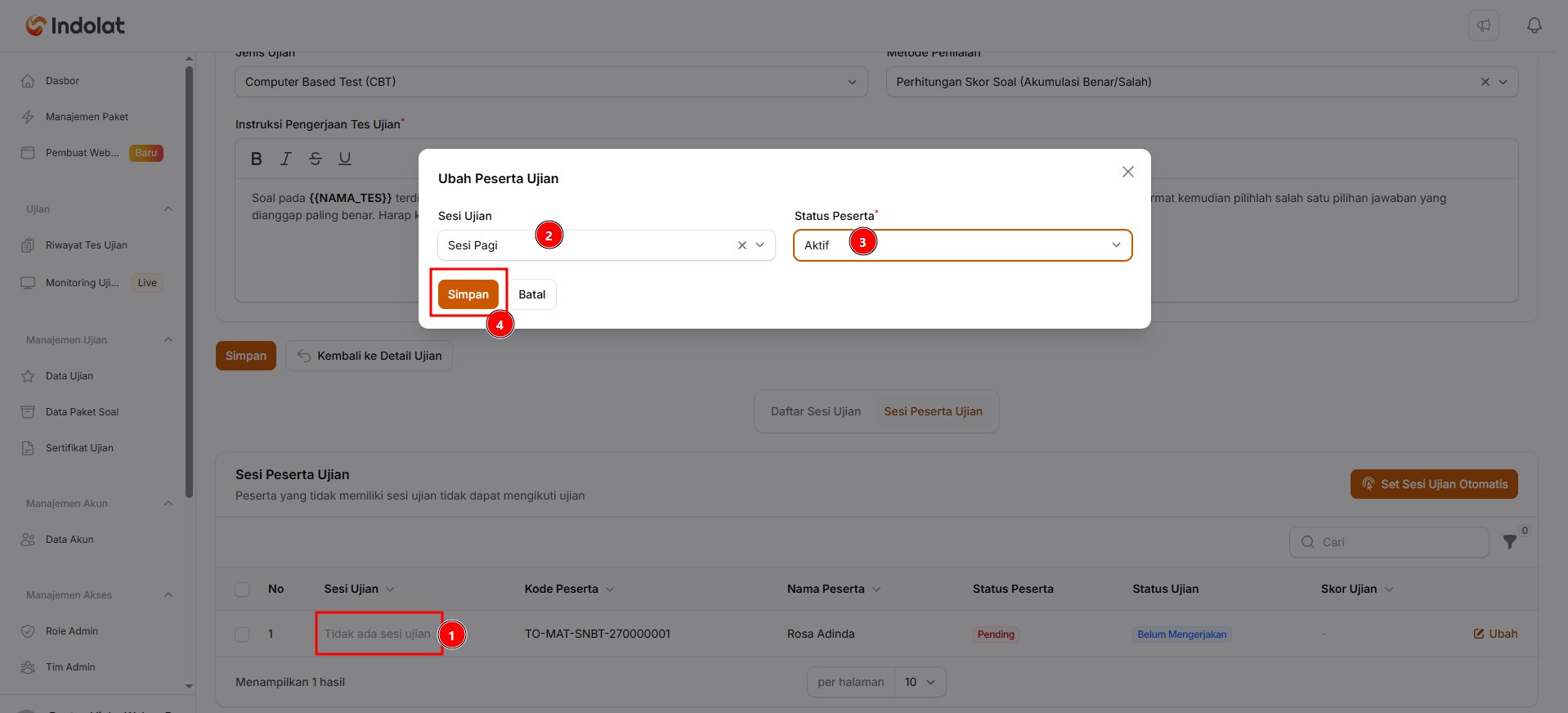
Task: Open the announcements megaphone icon
Action: [1483, 25]
